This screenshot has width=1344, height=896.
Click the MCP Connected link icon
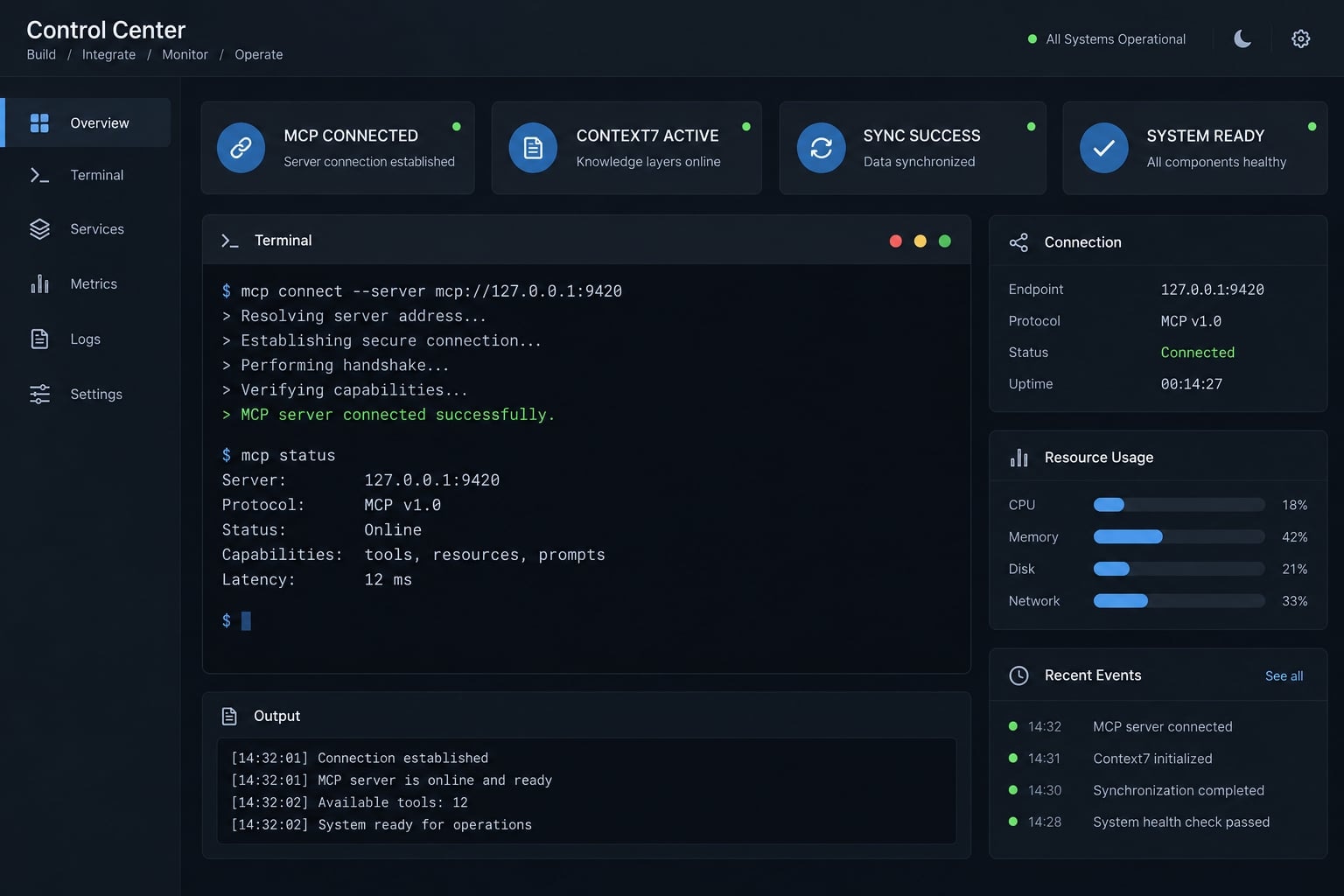(x=241, y=148)
